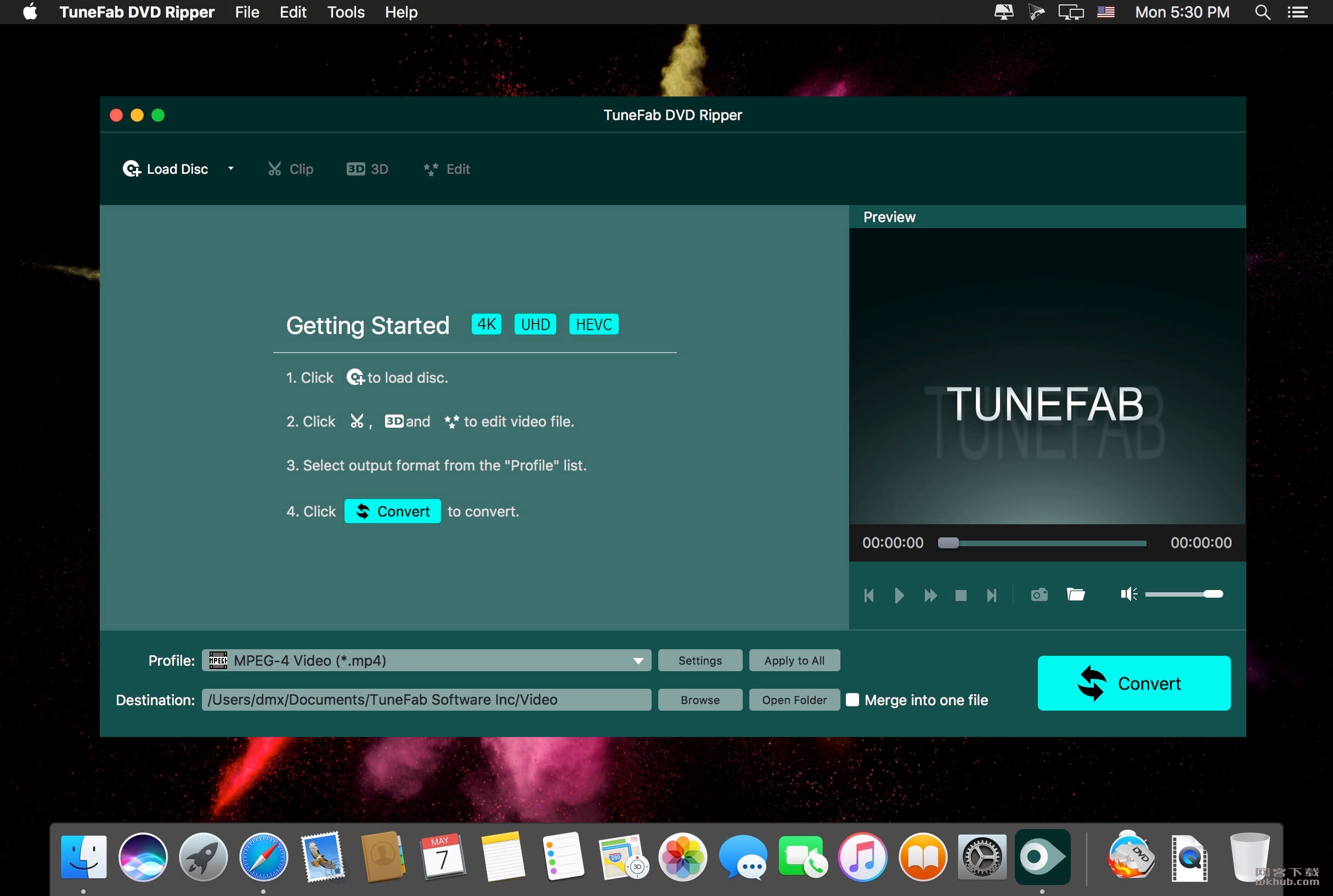Open the Edit effects tool
This screenshot has height=896, width=1333.
pos(447,169)
